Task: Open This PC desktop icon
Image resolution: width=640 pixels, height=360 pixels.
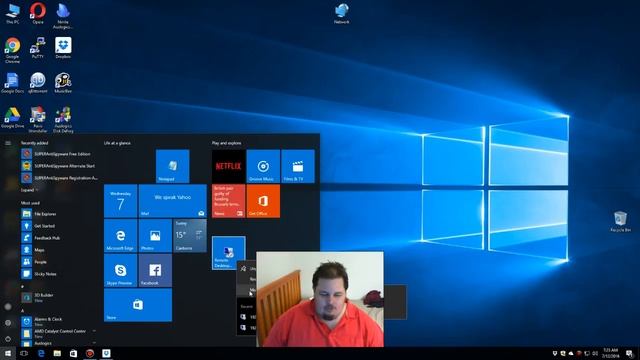Action: [x=12, y=13]
